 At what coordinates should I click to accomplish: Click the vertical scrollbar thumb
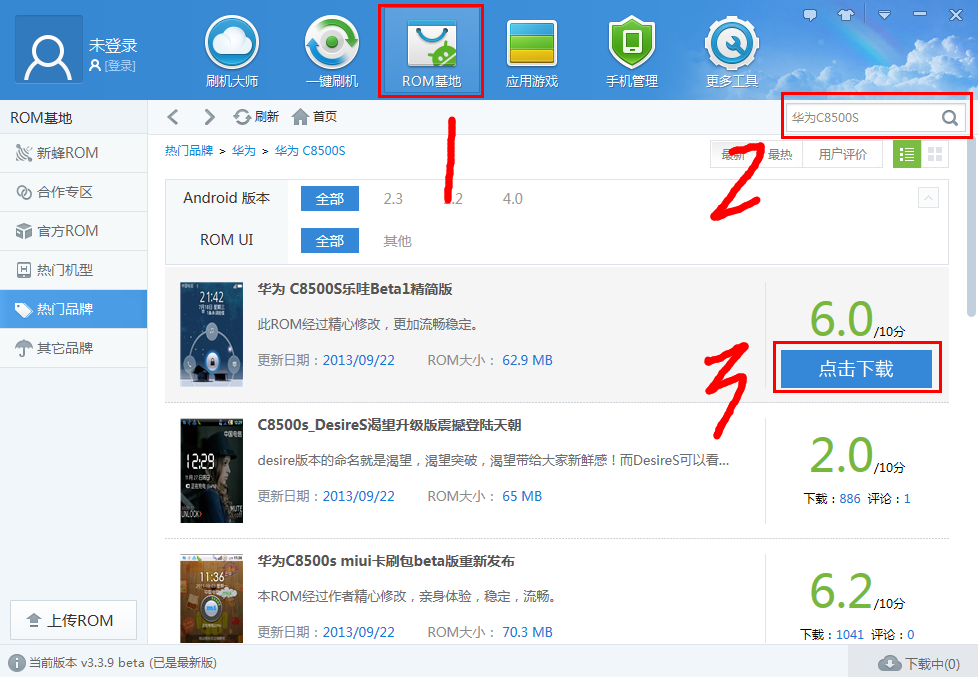pos(971,228)
